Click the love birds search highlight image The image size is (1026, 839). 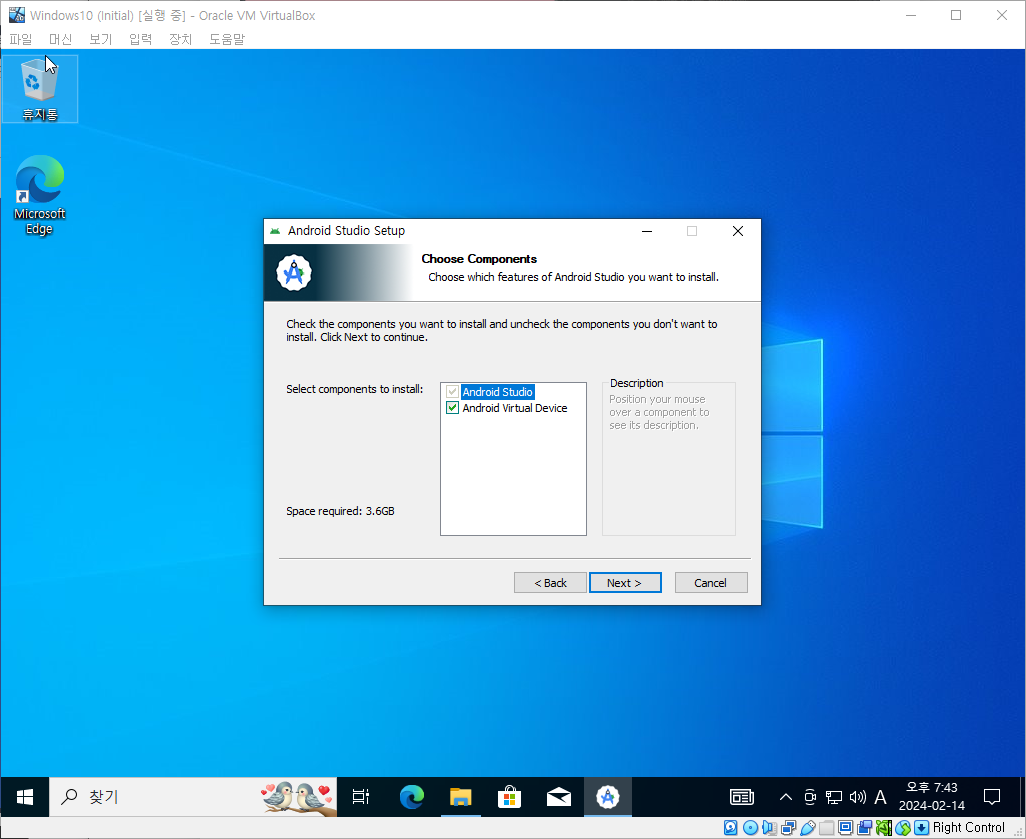click(298, 797)
